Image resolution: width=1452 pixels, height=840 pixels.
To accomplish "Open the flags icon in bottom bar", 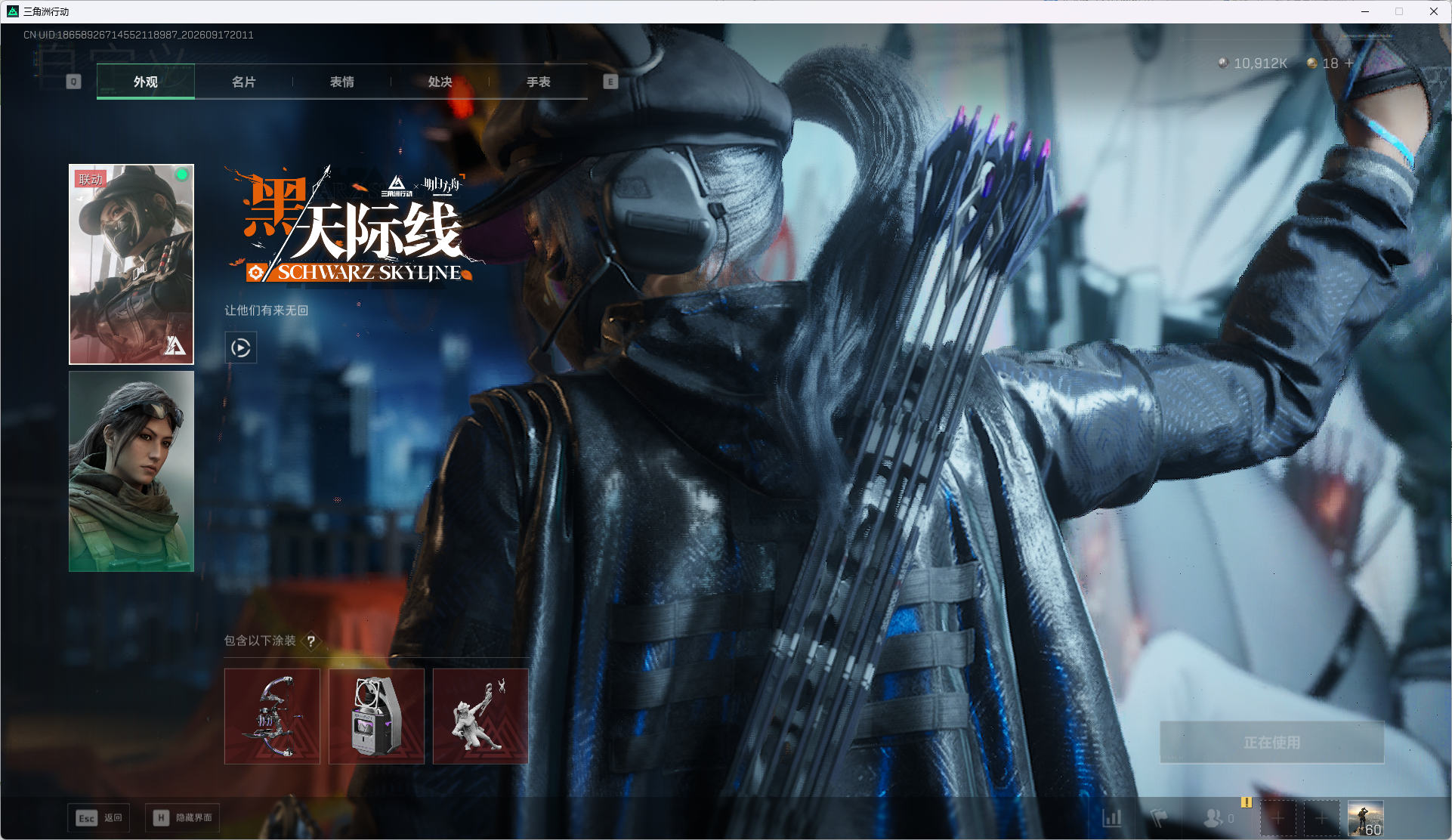I will (1159, 818).
